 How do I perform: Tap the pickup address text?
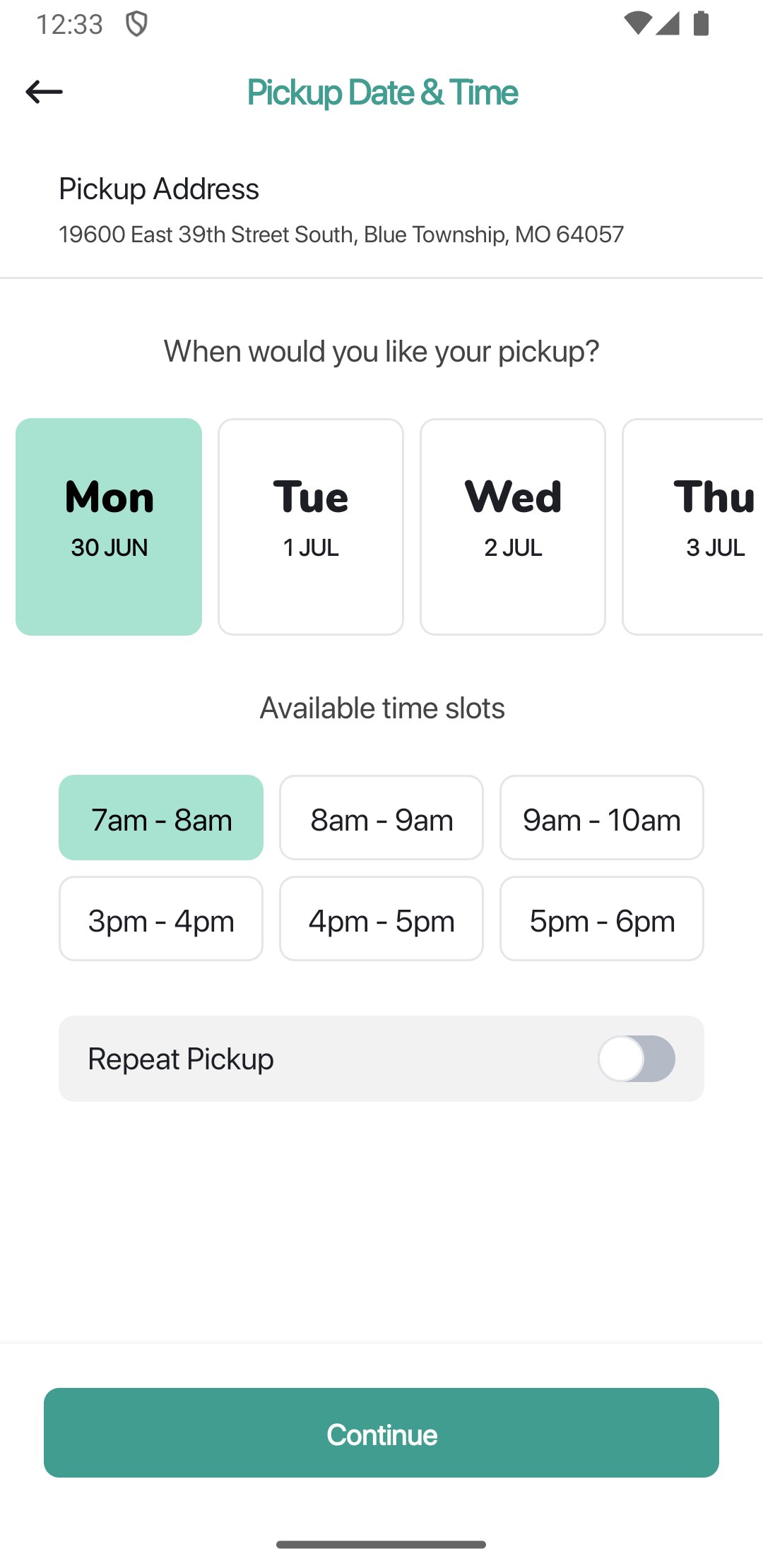pos(341,234)
